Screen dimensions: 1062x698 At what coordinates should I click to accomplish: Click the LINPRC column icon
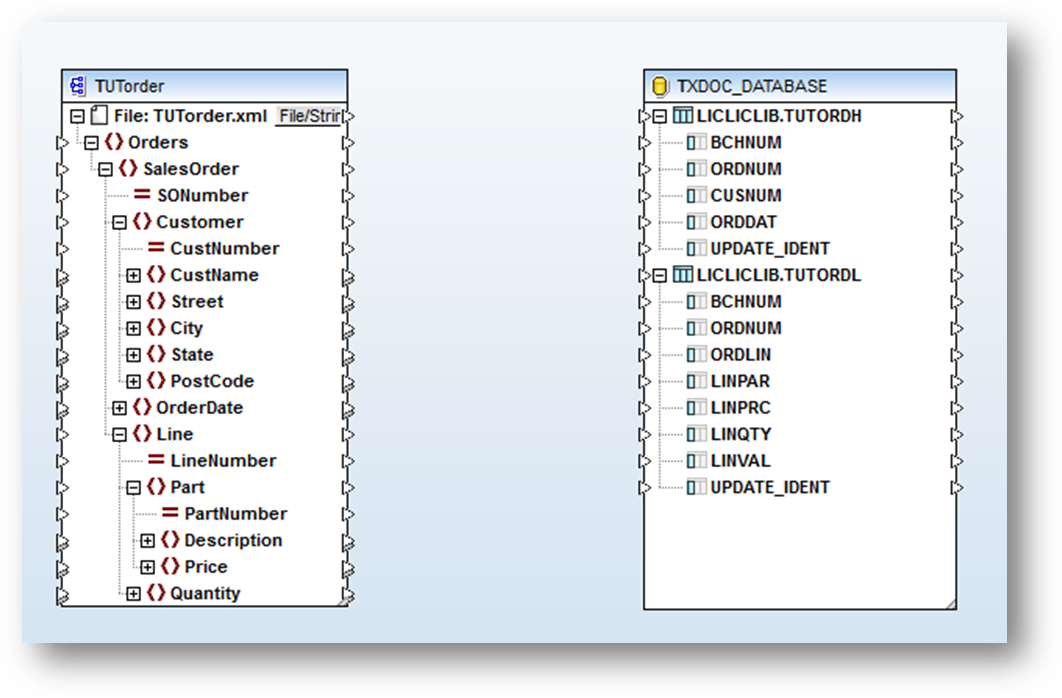(x=696, y=408)
